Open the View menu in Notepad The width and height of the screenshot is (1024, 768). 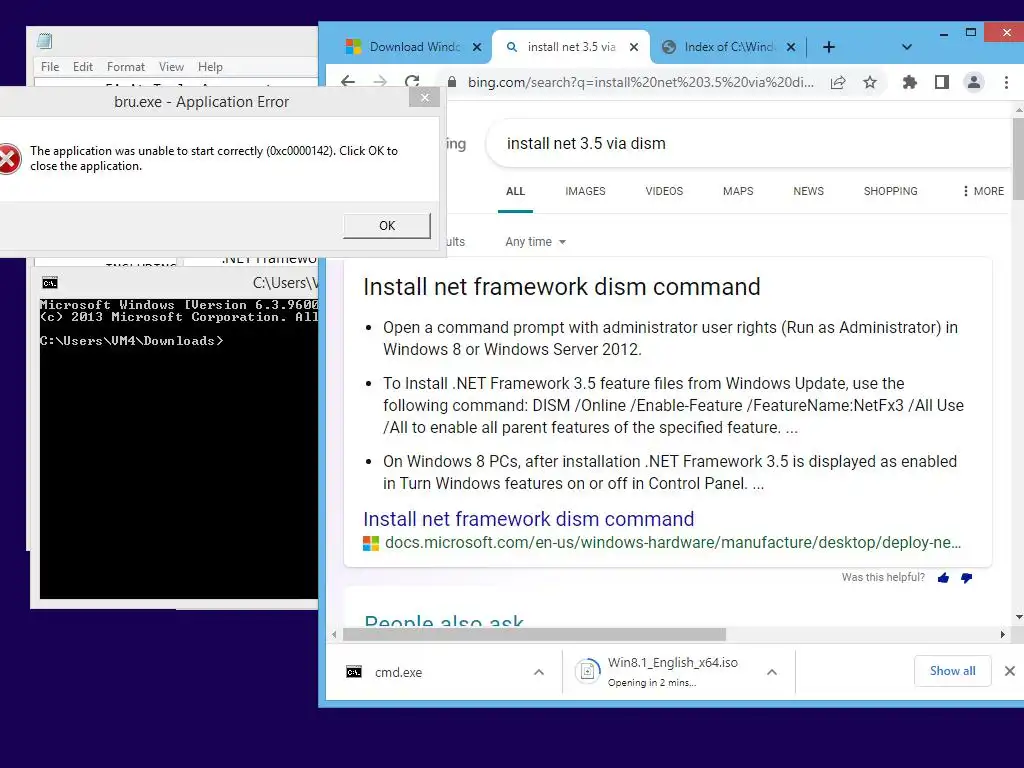coord(171,67)
